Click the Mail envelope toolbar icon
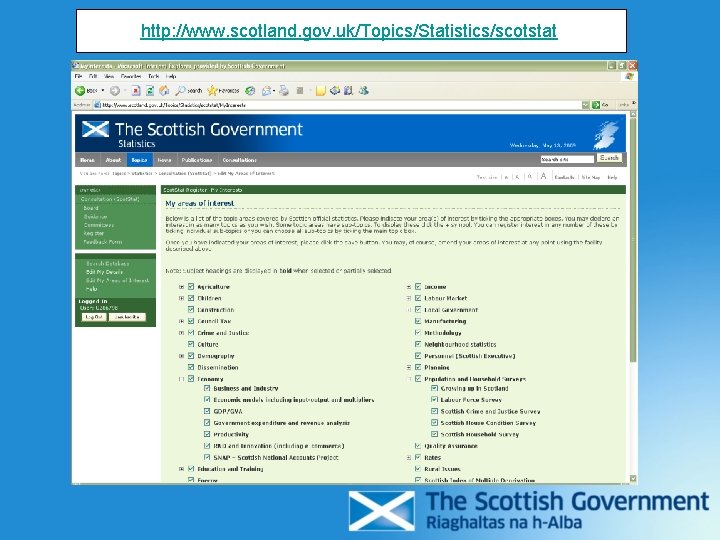720x540 pixels. click(x=266, y=91)
